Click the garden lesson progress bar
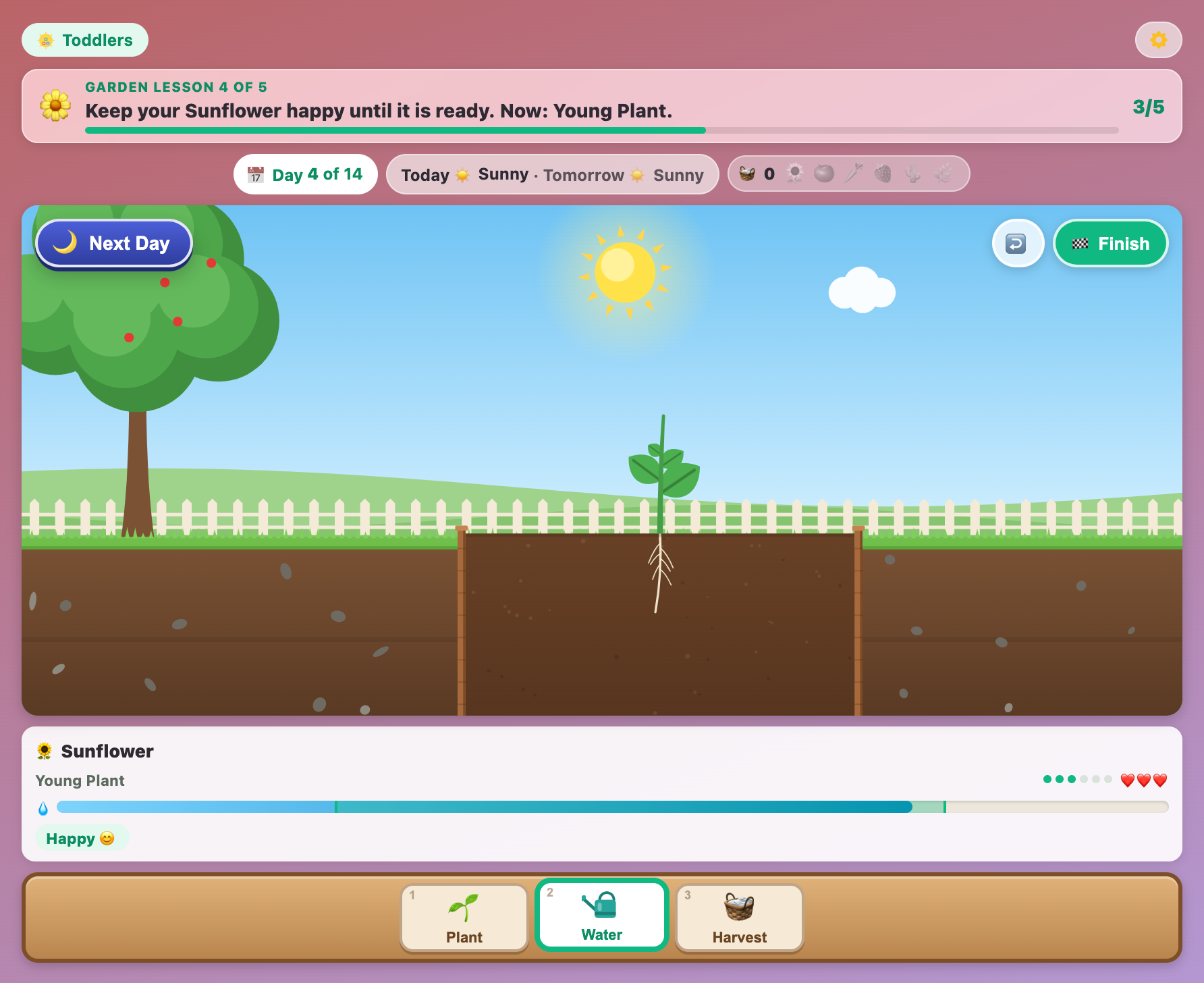The image size is (1204, 983). coord(602,130)
